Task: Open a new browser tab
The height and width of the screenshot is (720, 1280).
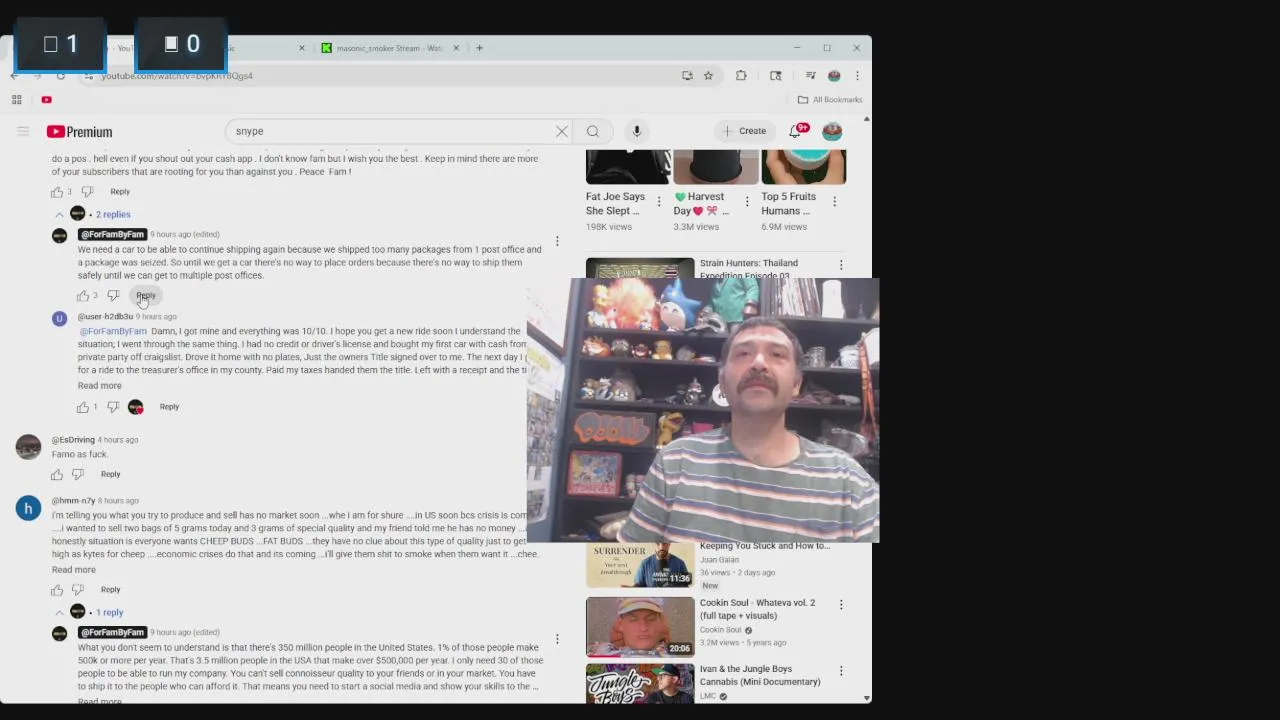Action: [x=479, y=48]
